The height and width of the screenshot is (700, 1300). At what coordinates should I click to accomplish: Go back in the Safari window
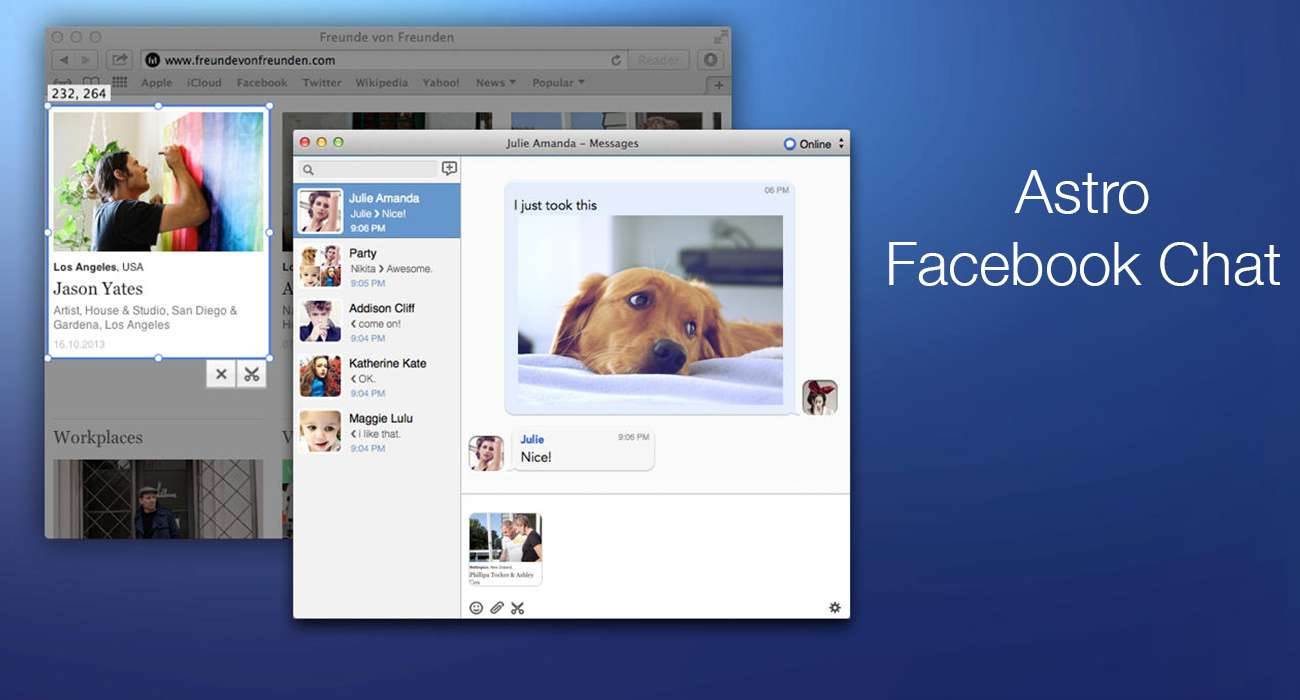pyautogui.click(x=64, y=60)
